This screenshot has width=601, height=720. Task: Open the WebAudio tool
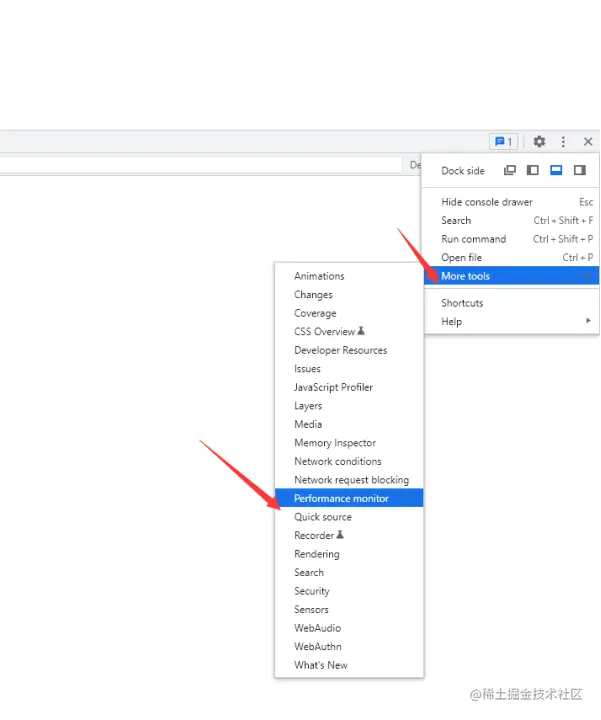click(349, 628)
